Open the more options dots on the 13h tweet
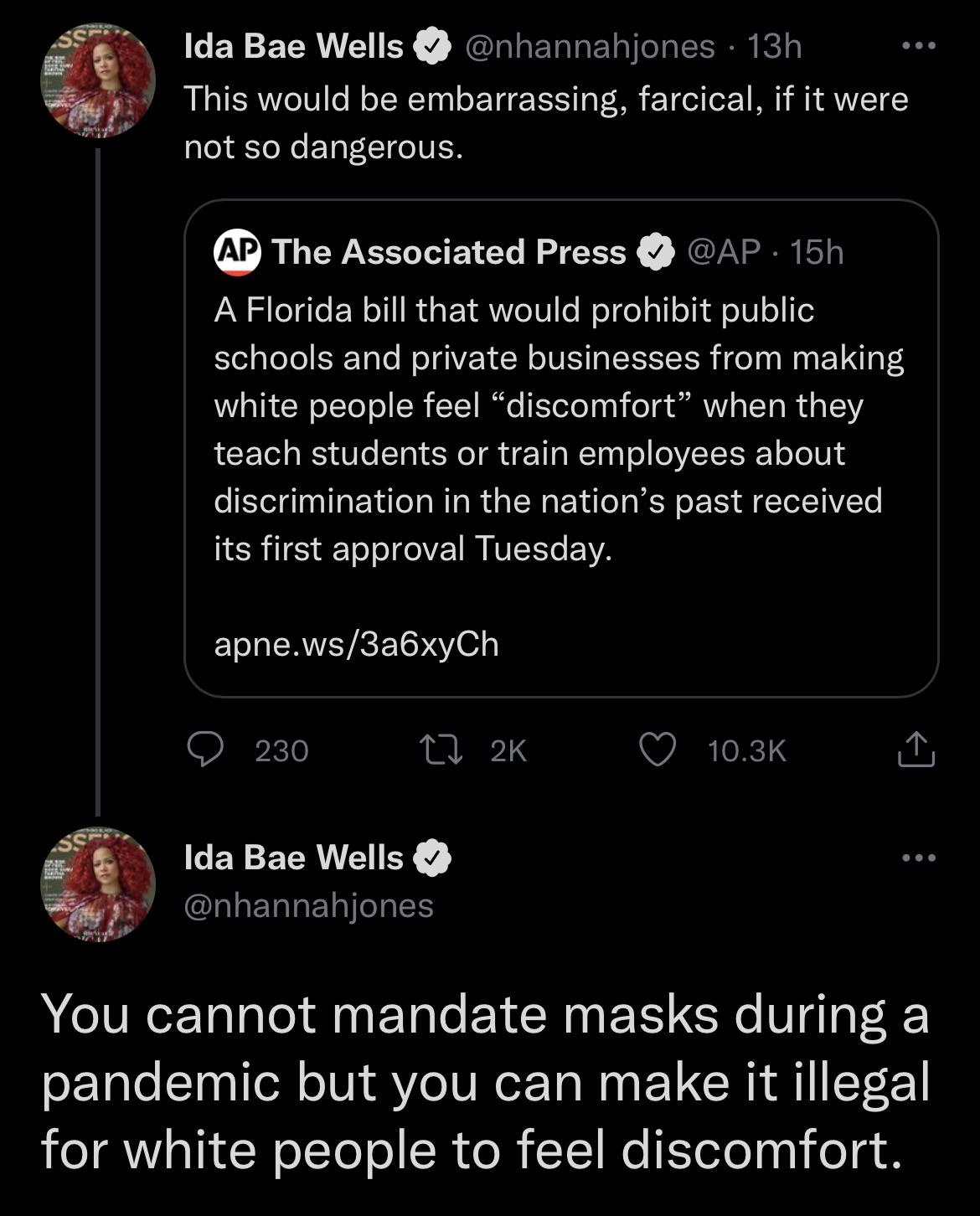 (x=918, y=47)
